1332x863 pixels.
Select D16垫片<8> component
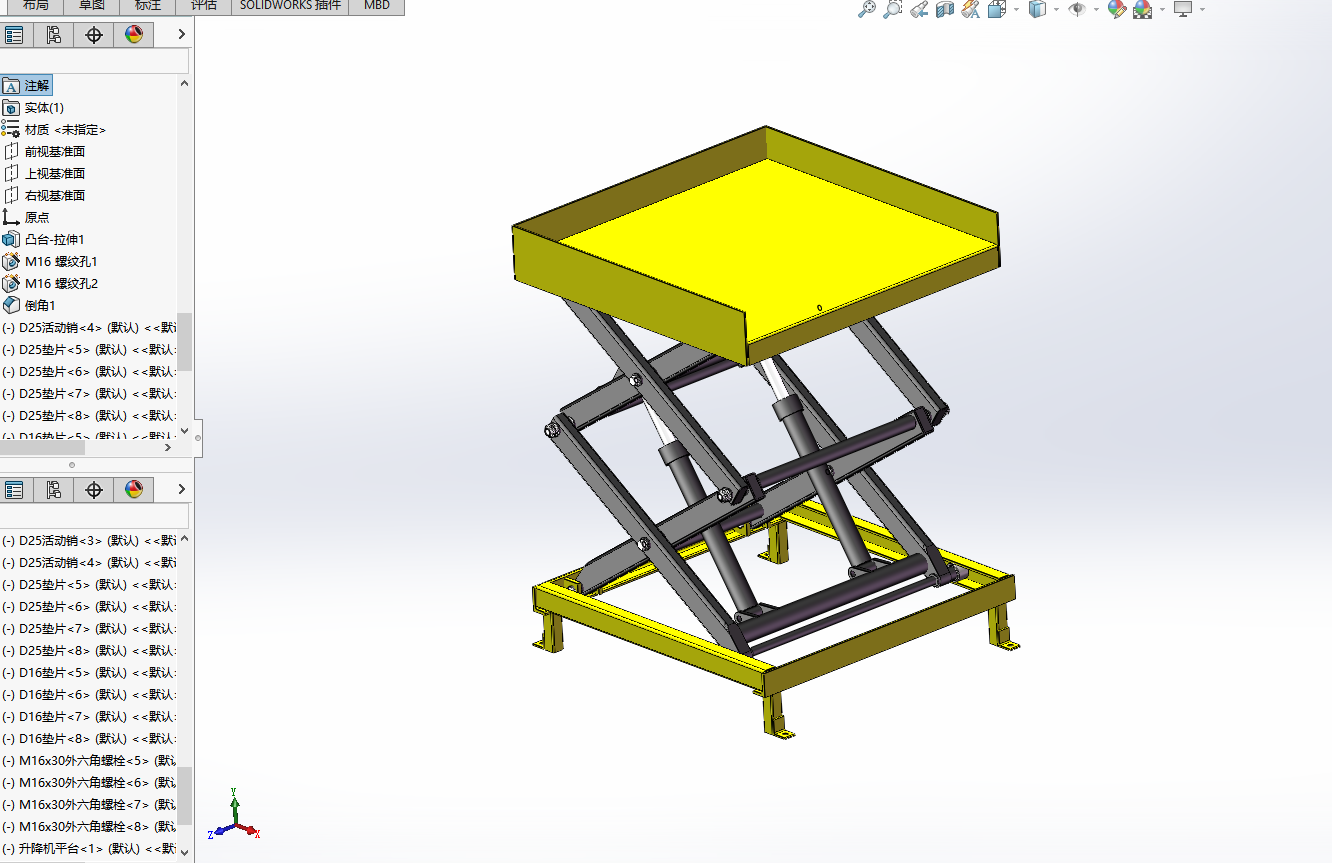click(89, 739)
